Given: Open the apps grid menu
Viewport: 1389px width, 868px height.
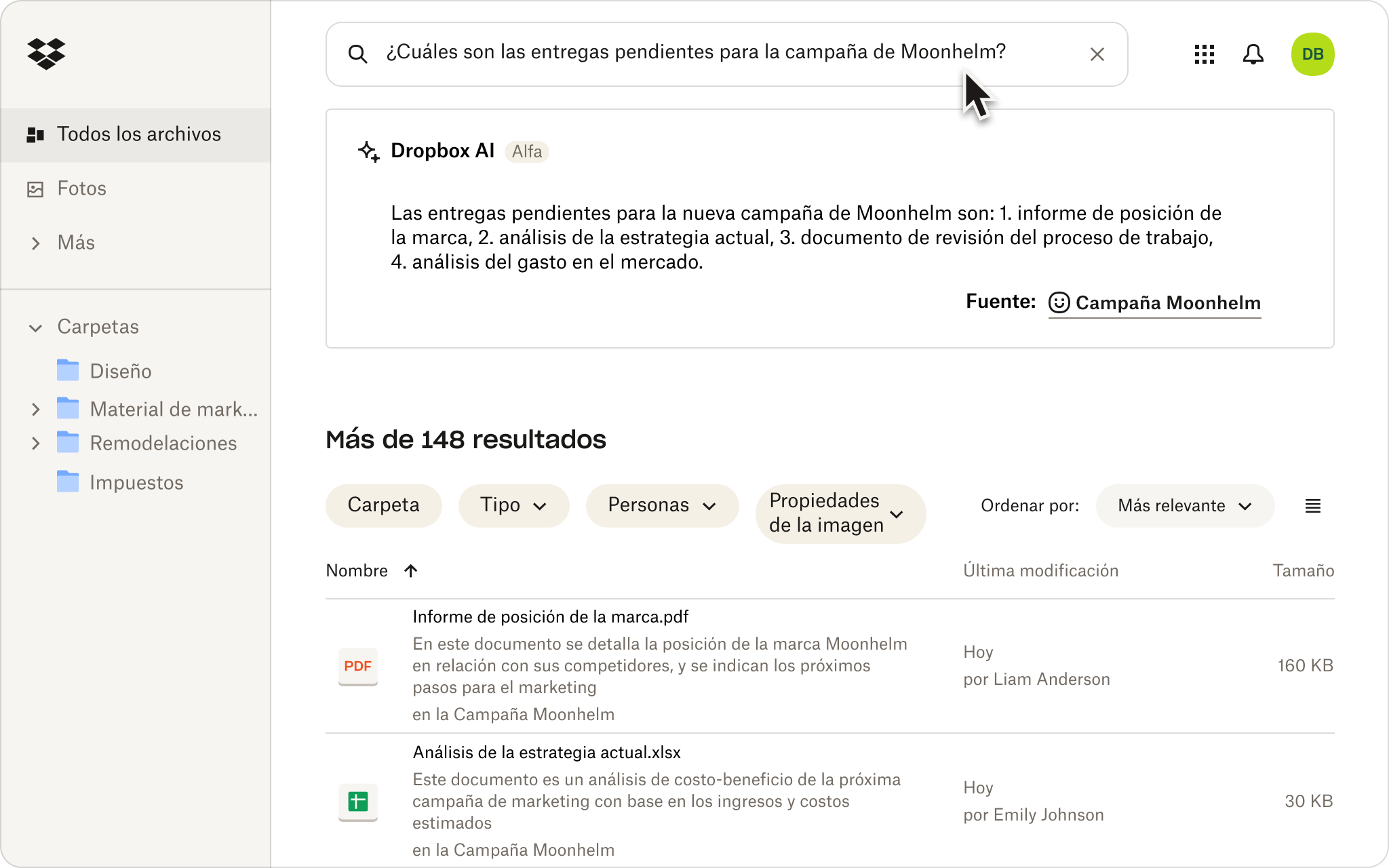Looking at the screenshot, I should [x=1204, y=54].
